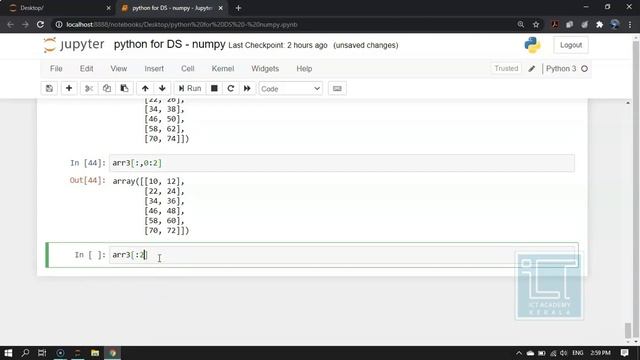
Task: Open the Kernel menu
Action: pyautogui.click(x=222, y=69)
